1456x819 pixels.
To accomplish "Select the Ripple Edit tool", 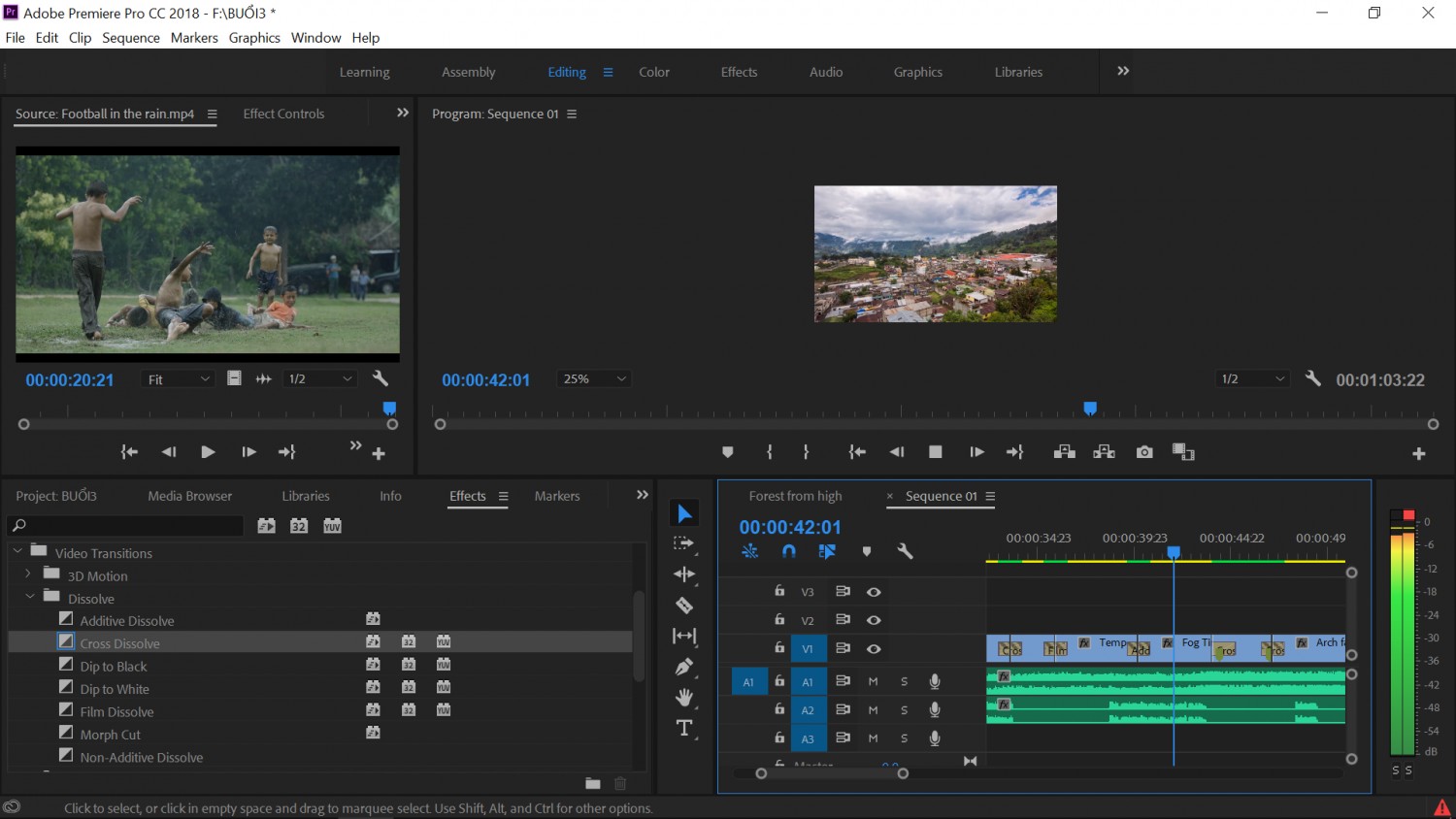I will (x=684, y=574).
